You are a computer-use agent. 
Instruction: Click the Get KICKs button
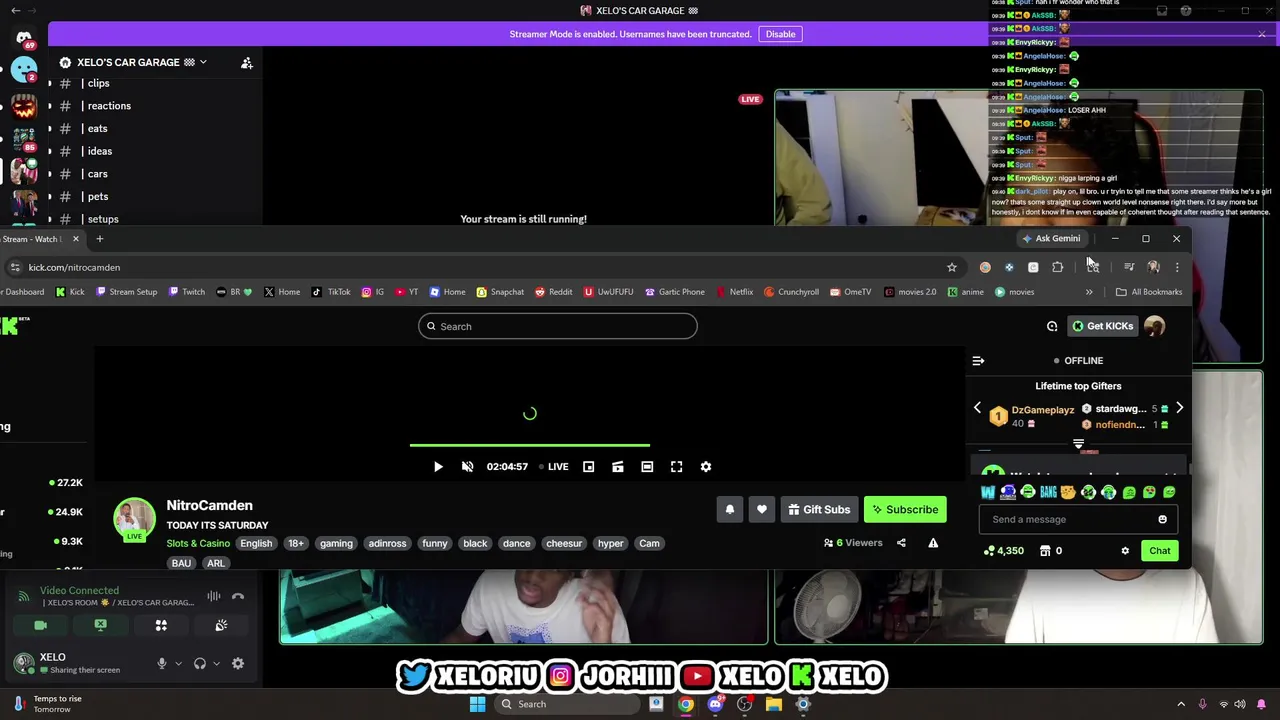tap(1102, 326)
